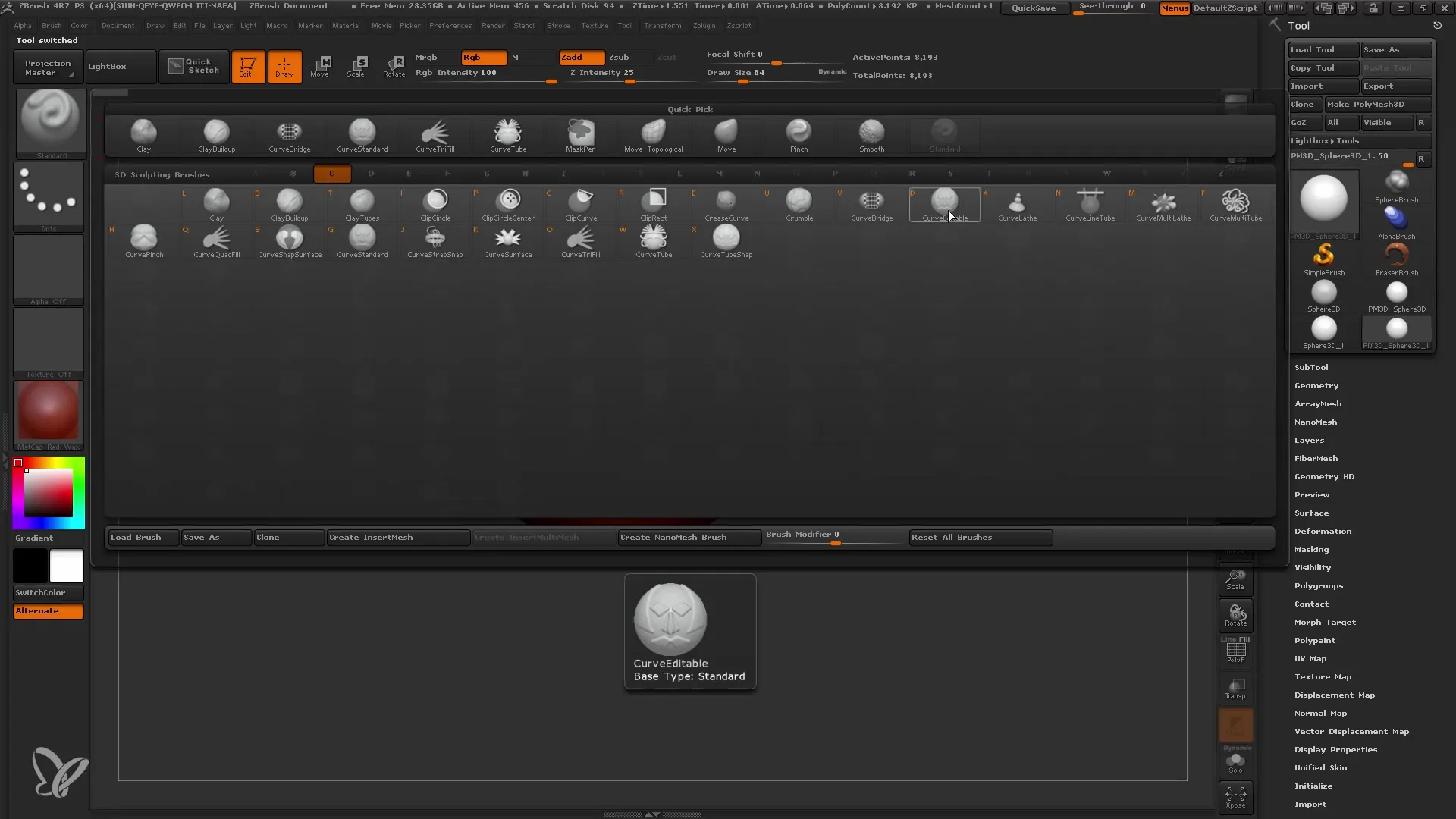
Task: Click the QuickSave button
Action: point(1034,8)
